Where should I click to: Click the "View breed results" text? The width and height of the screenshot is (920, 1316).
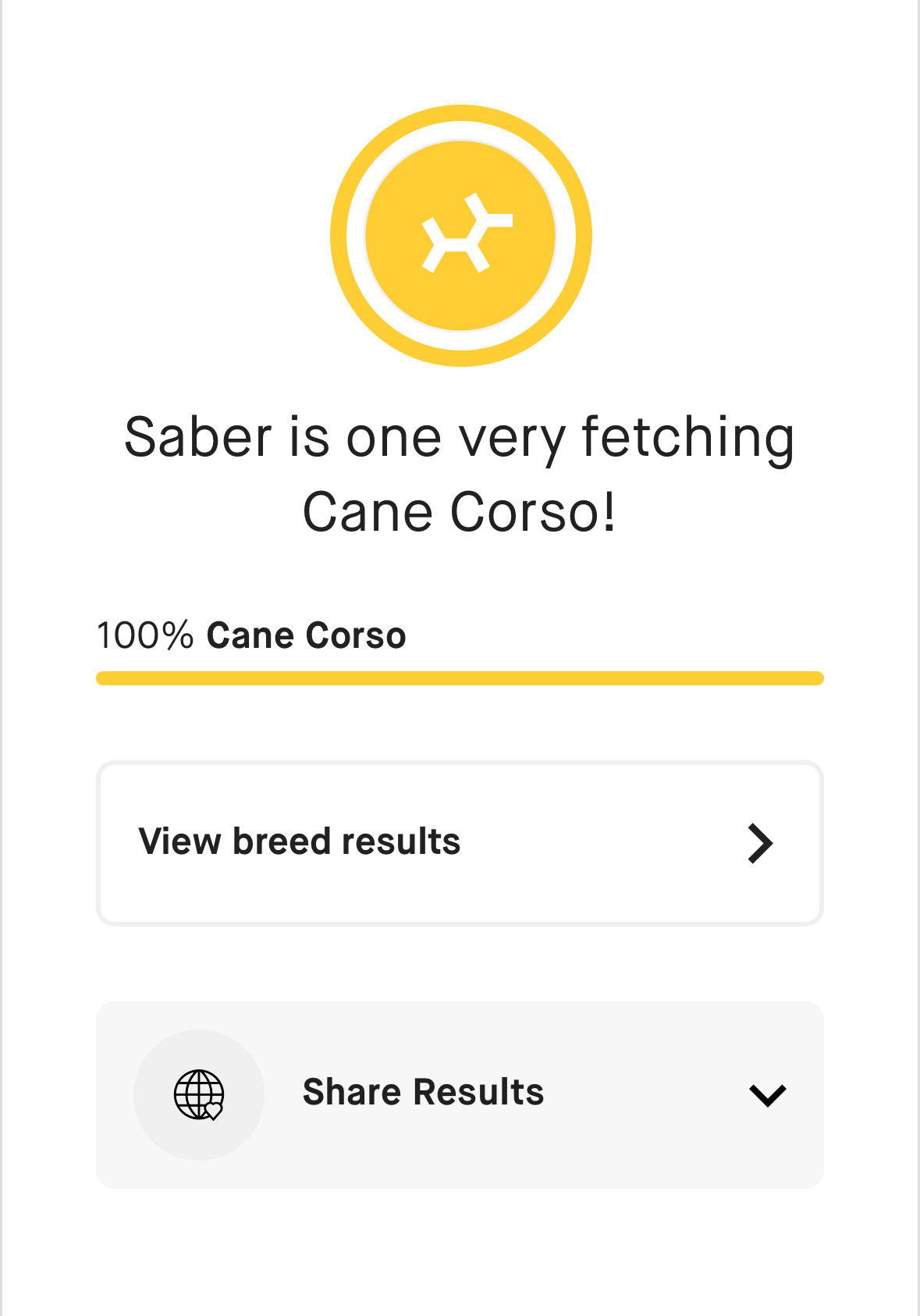(300, 841)
